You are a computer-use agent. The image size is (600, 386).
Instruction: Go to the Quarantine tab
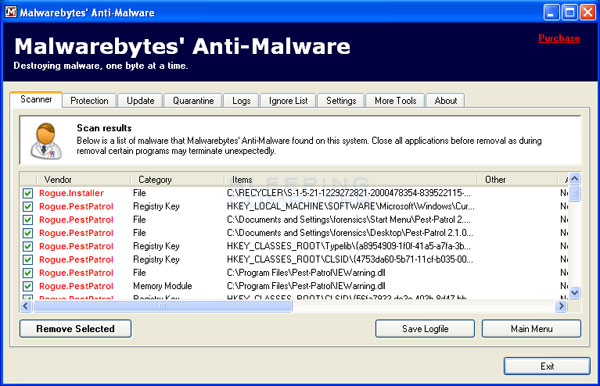(193, 101)
